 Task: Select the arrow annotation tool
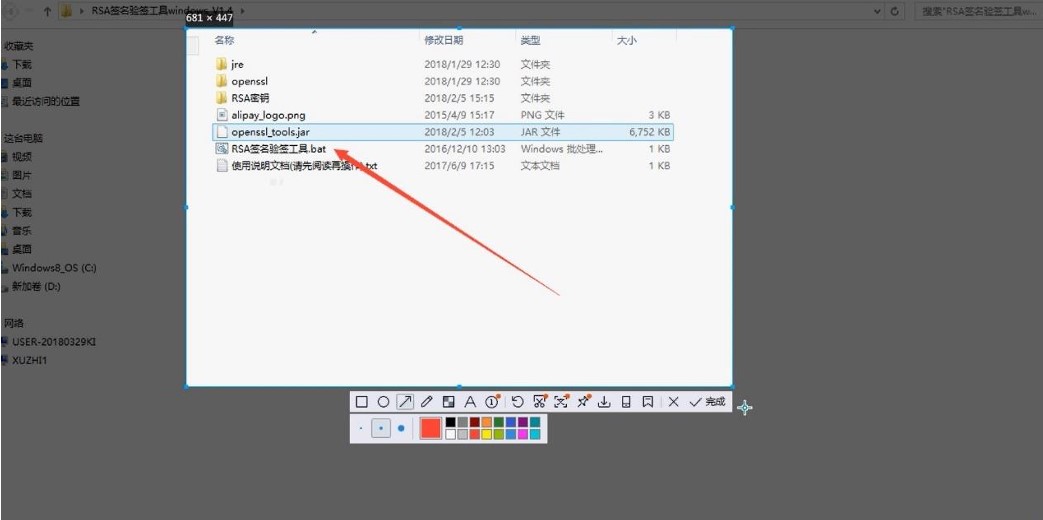[405, 402]
